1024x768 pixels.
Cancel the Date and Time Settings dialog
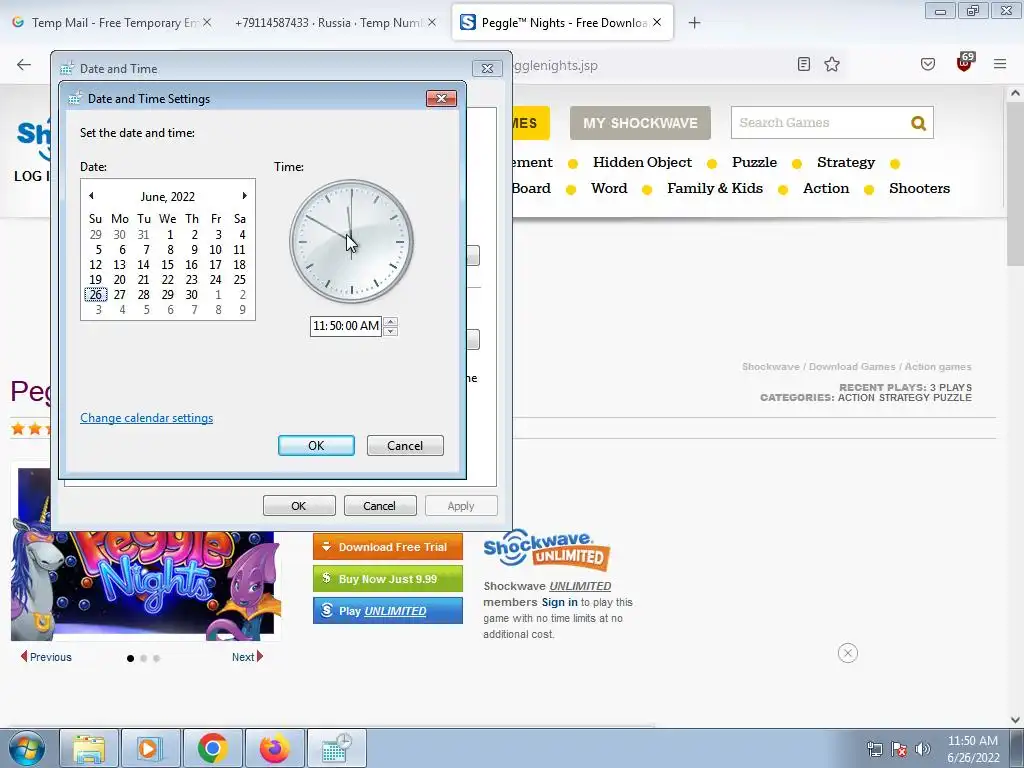pos(405,445)
